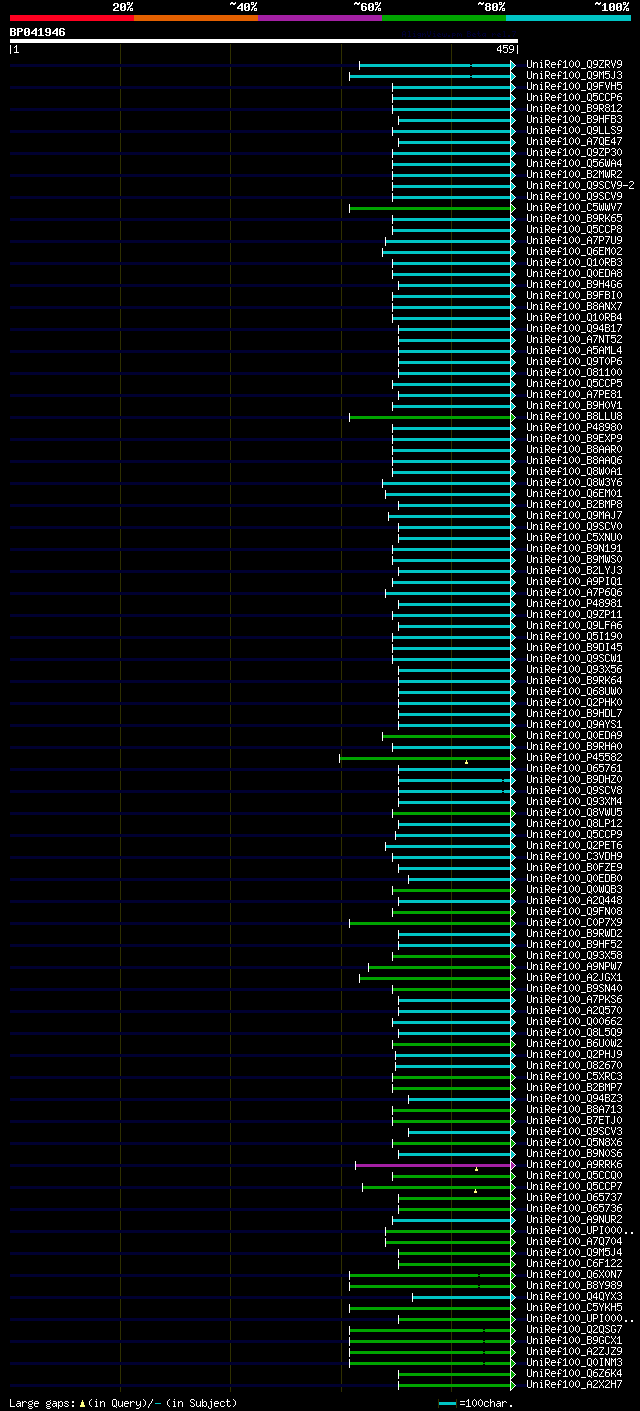
Task: Click the label UniRef100_Q6X0N7
Action: pos(574,1274)
